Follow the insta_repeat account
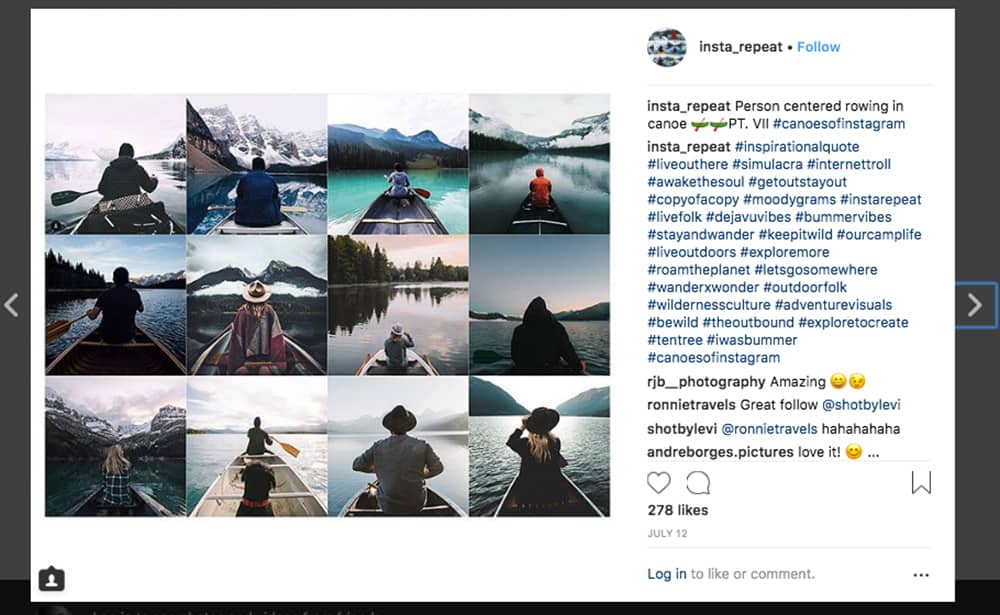The width and height of the screenshot is (1000, 615). (818, 47)
